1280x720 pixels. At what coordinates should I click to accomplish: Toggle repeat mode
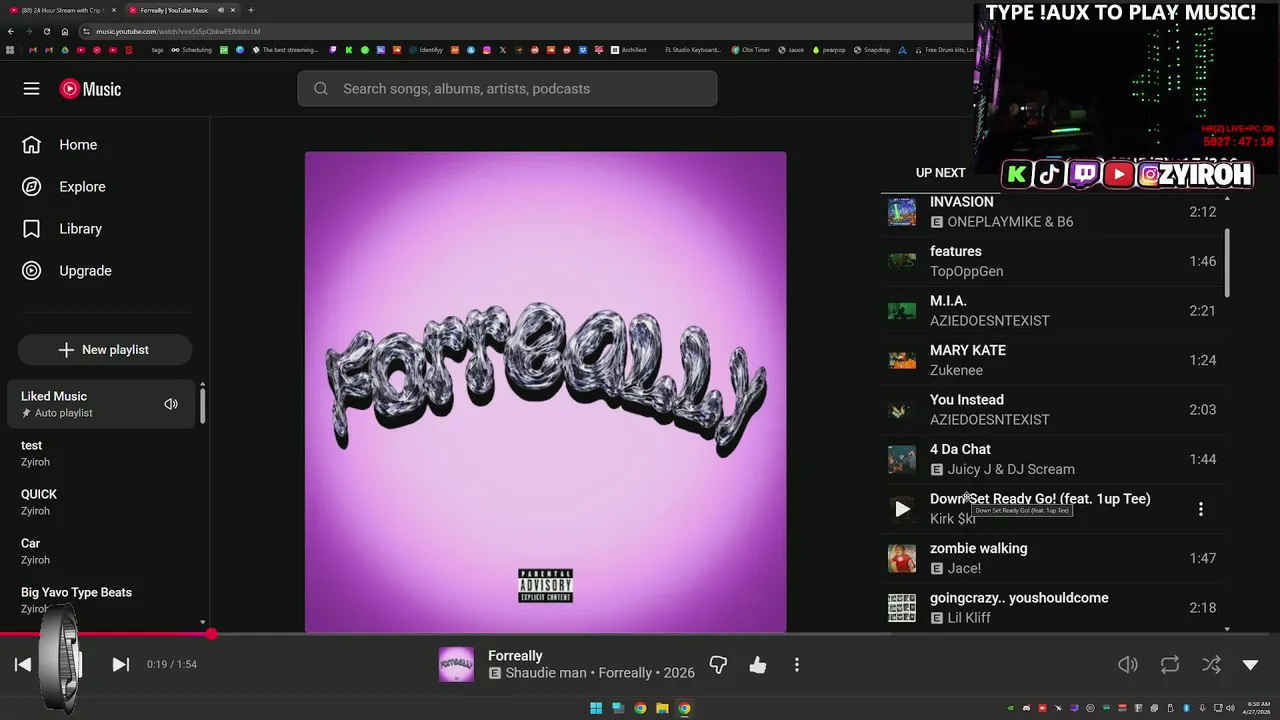click(x=1169, y=664)
